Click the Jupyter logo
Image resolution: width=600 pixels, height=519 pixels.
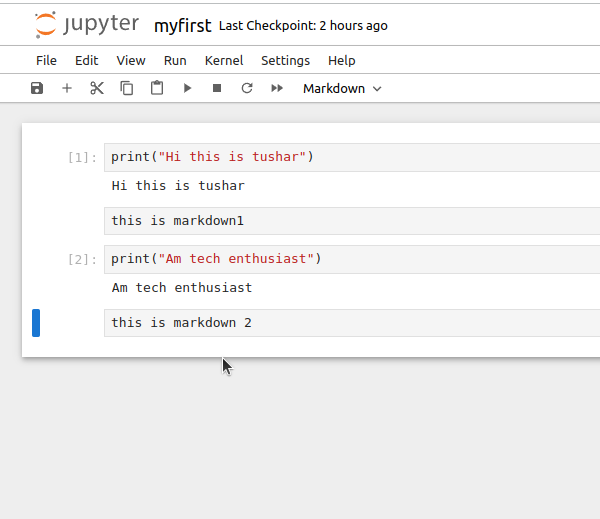87,25
